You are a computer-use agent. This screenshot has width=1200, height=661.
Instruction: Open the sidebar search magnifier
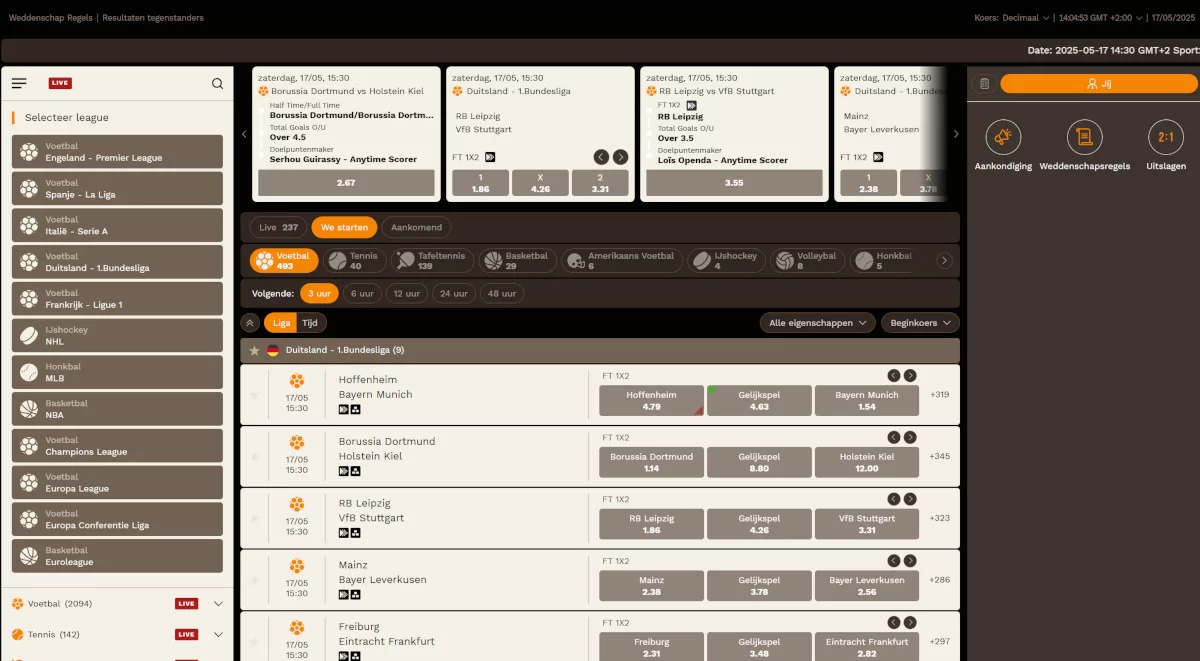coord(218,84)
